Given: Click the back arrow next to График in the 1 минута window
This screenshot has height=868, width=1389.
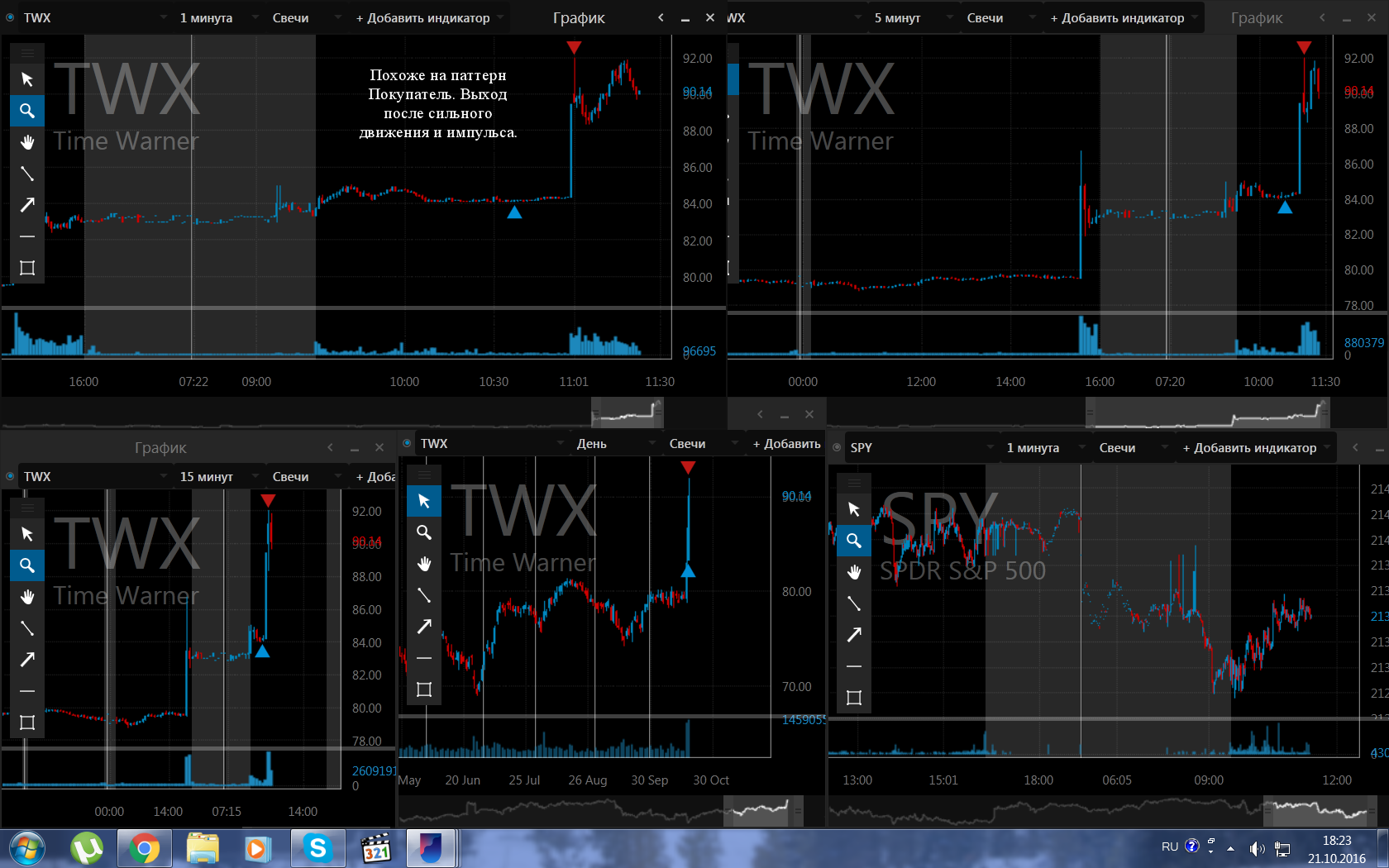Looking at the screenshot, I should (x=661, y=17).
